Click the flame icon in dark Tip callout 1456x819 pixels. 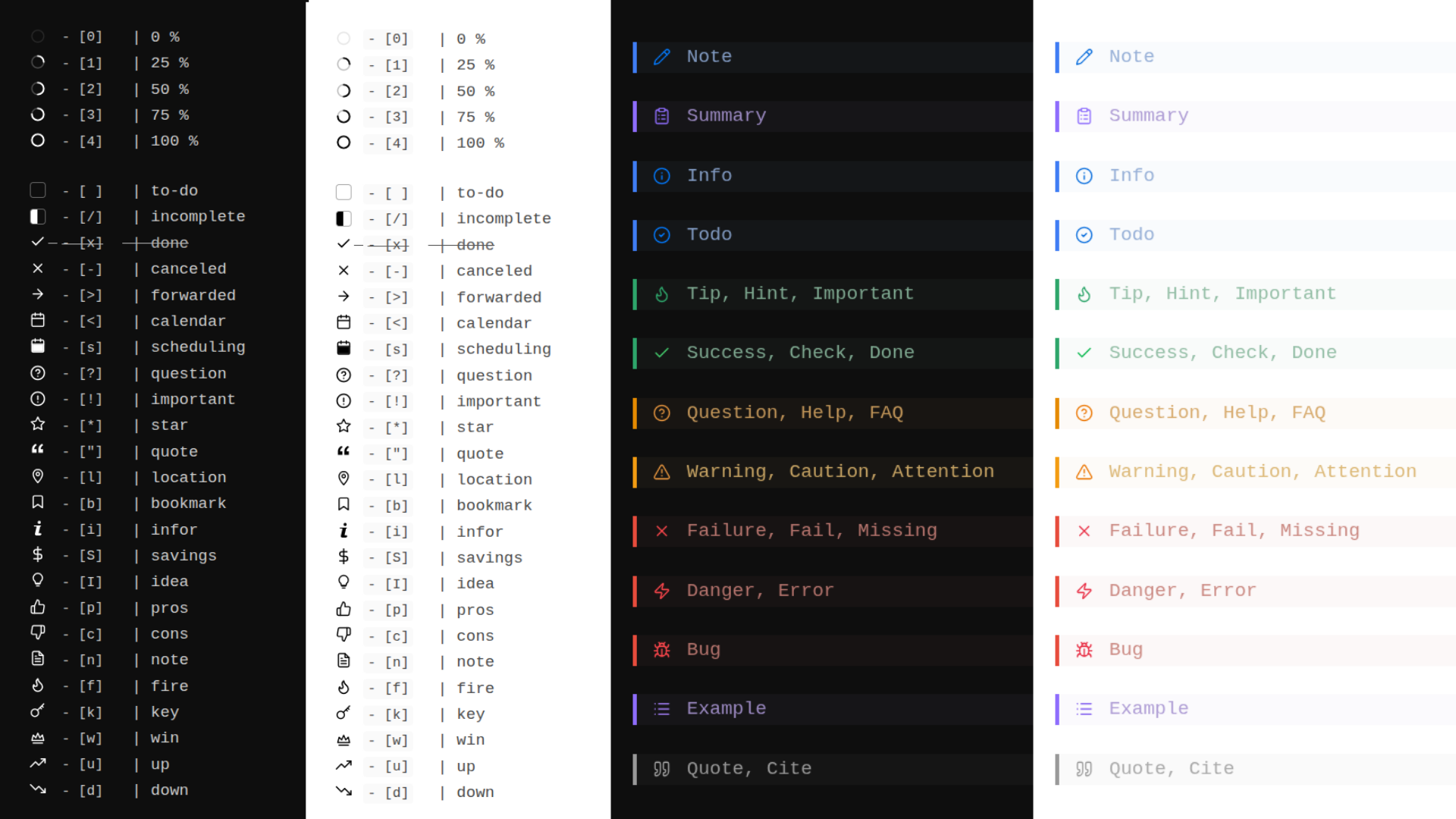click(662, 294)
